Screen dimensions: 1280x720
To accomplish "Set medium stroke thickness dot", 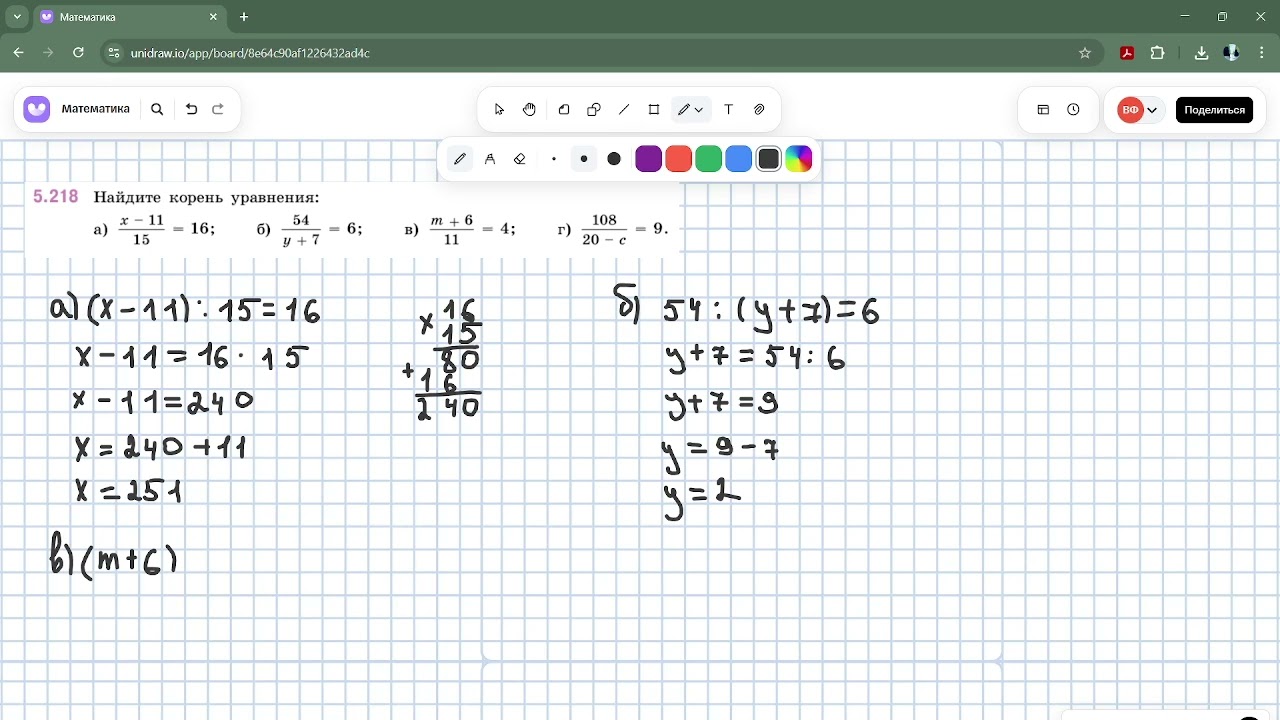I will 584,159.
